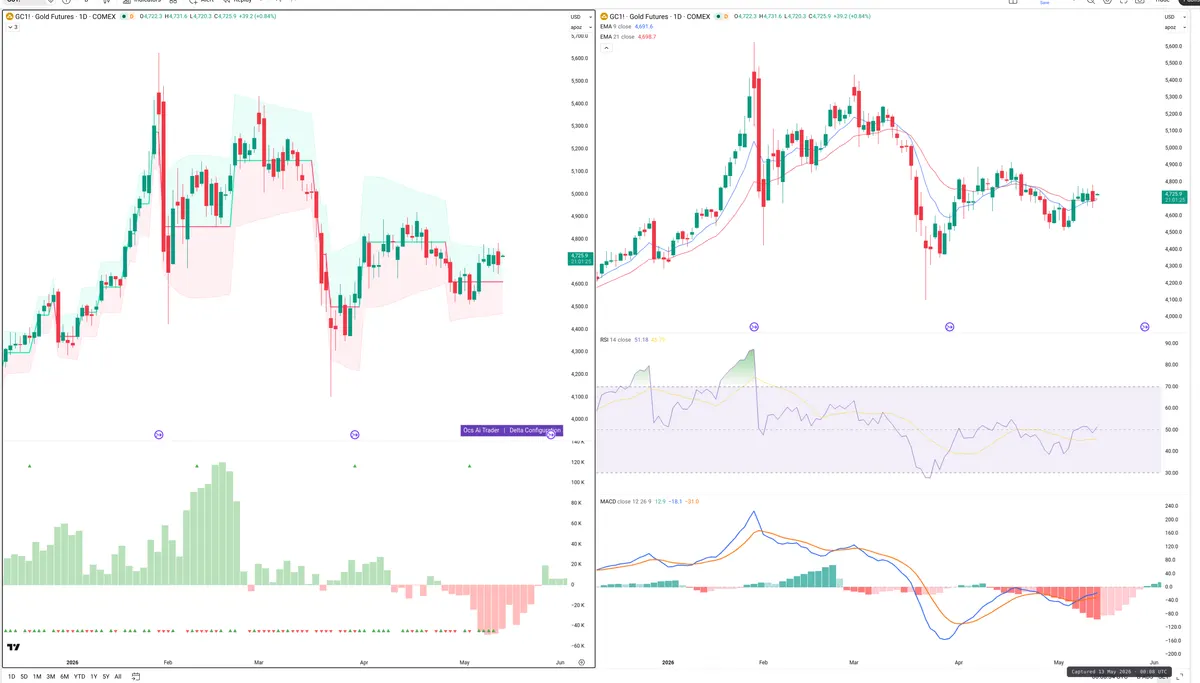Select the 6M time range
This screenshot has height=683, width=1200.
[64, 677]
